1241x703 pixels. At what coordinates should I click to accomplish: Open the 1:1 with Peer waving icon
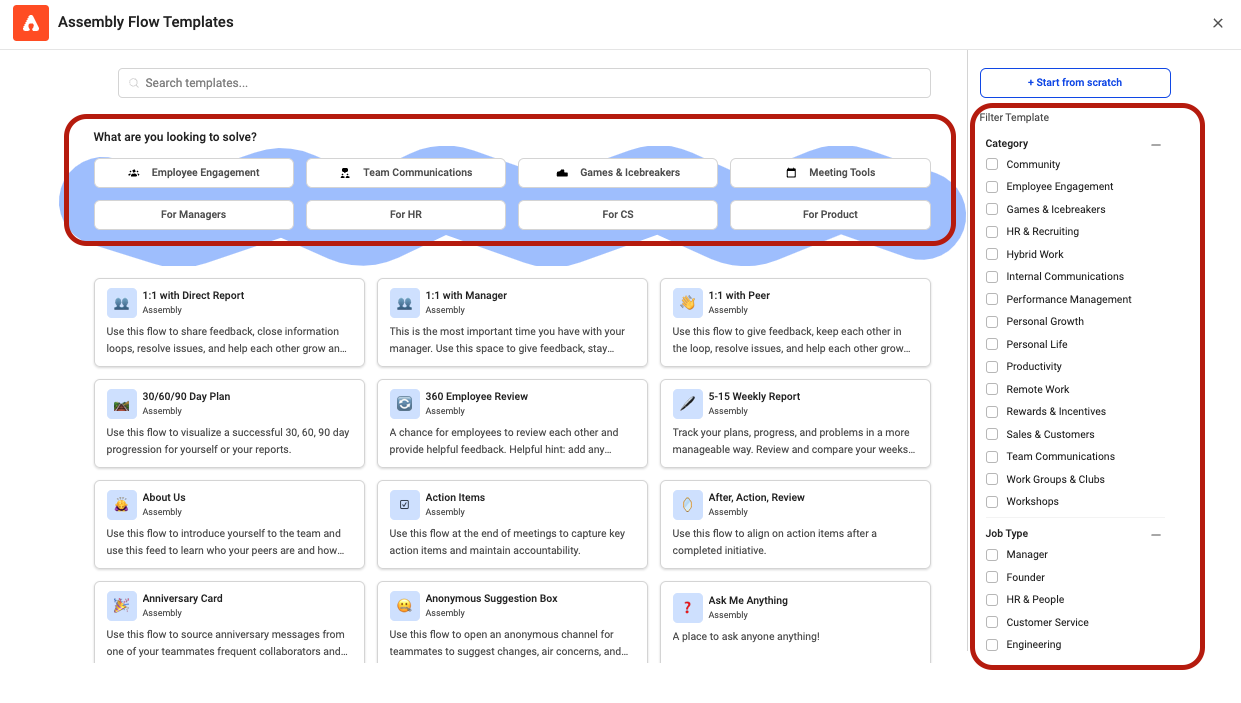[688, 302]
